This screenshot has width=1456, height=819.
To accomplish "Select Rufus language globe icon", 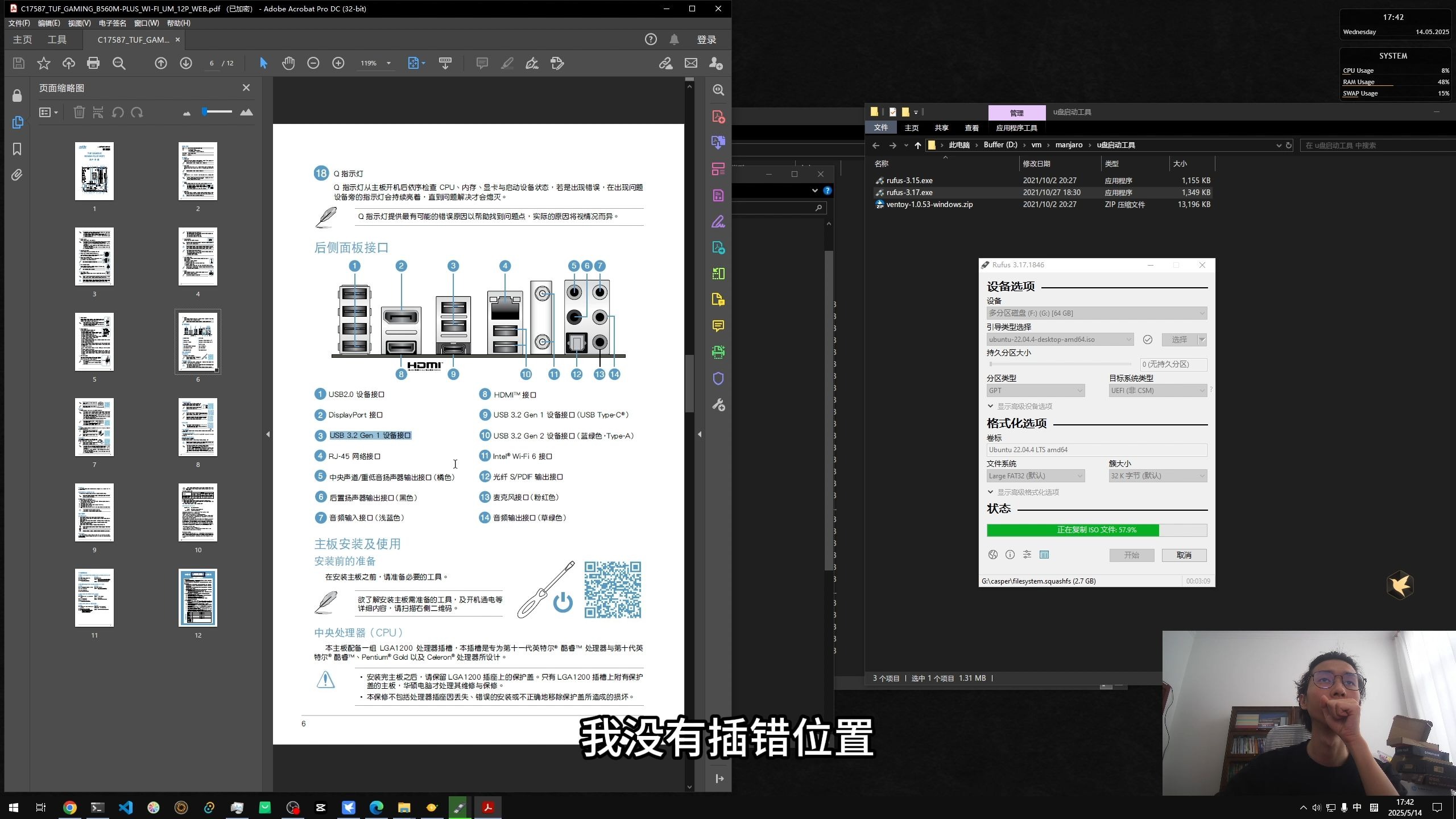I will tap(992, 555).
